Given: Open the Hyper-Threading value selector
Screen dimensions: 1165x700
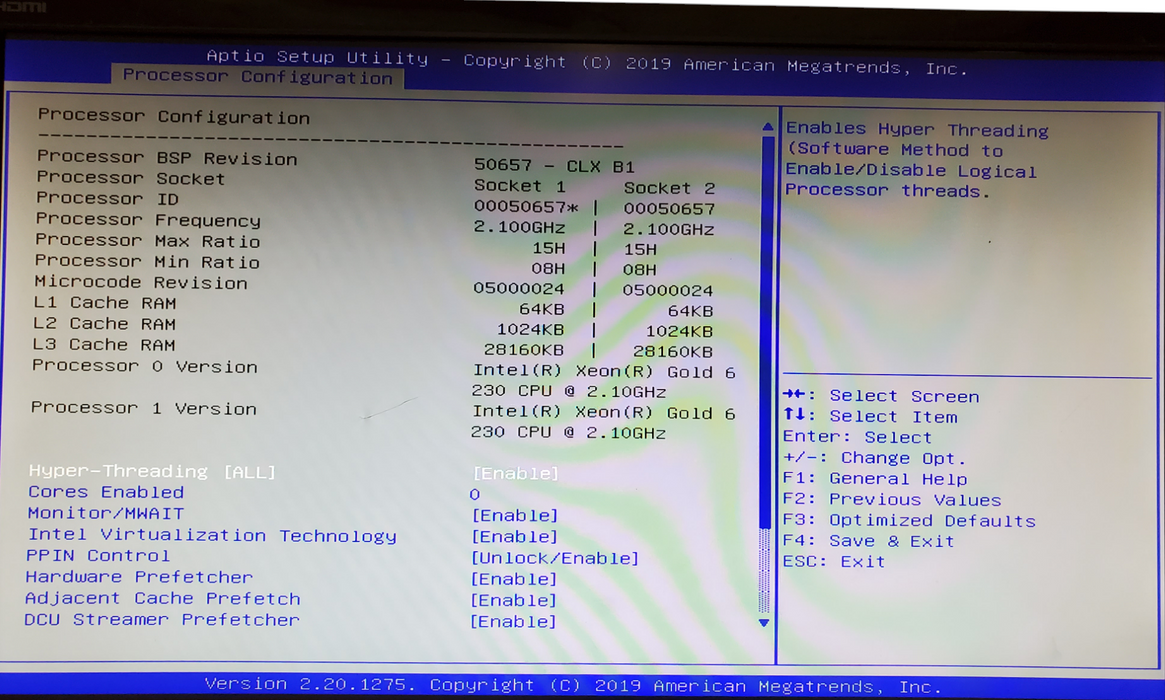Looking at the screenshot, I should click(x=516, y=472).
